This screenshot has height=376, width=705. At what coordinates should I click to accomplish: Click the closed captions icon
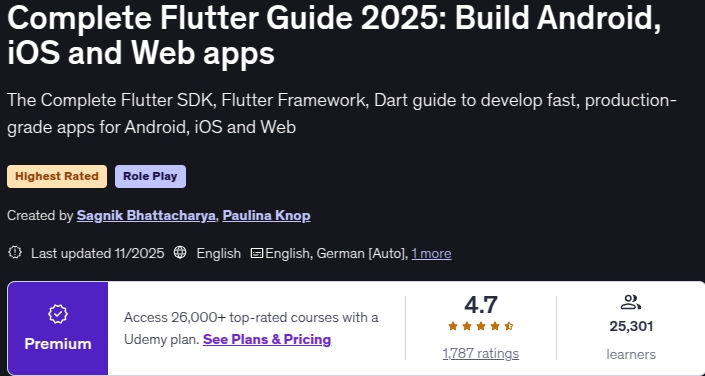(x=257, y=253)
